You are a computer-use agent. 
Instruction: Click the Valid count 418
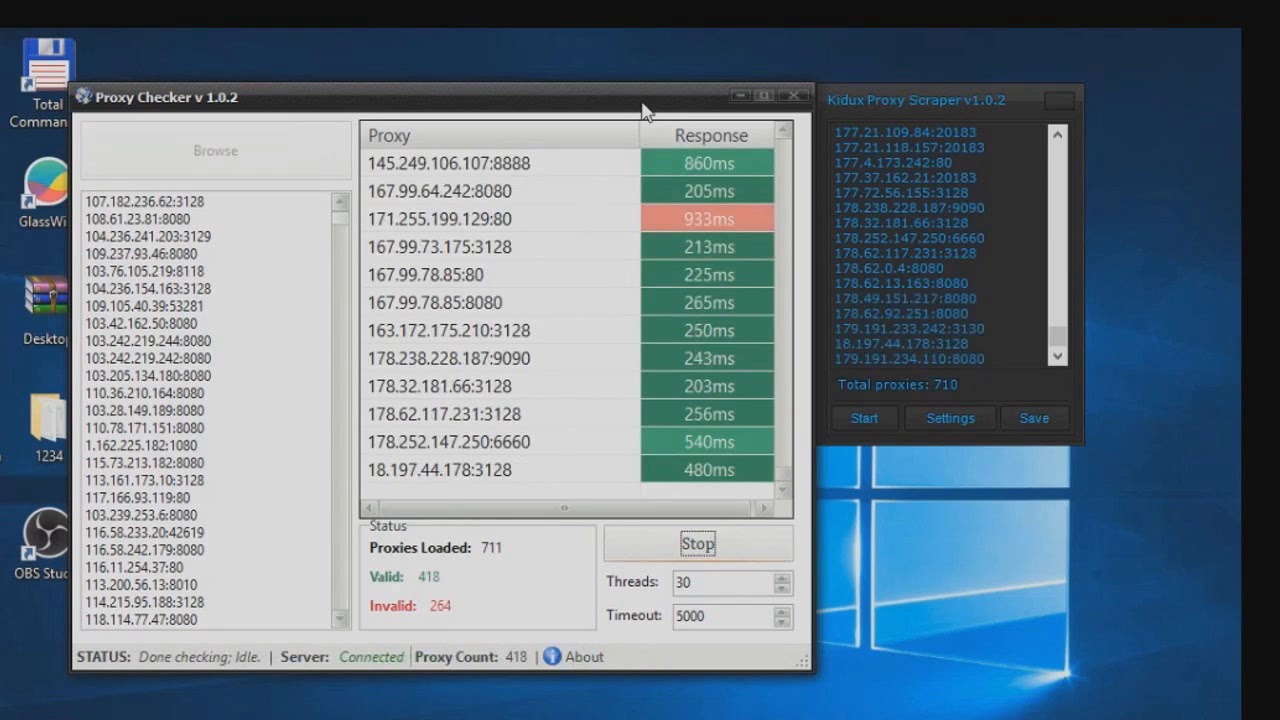click(428, 577)
